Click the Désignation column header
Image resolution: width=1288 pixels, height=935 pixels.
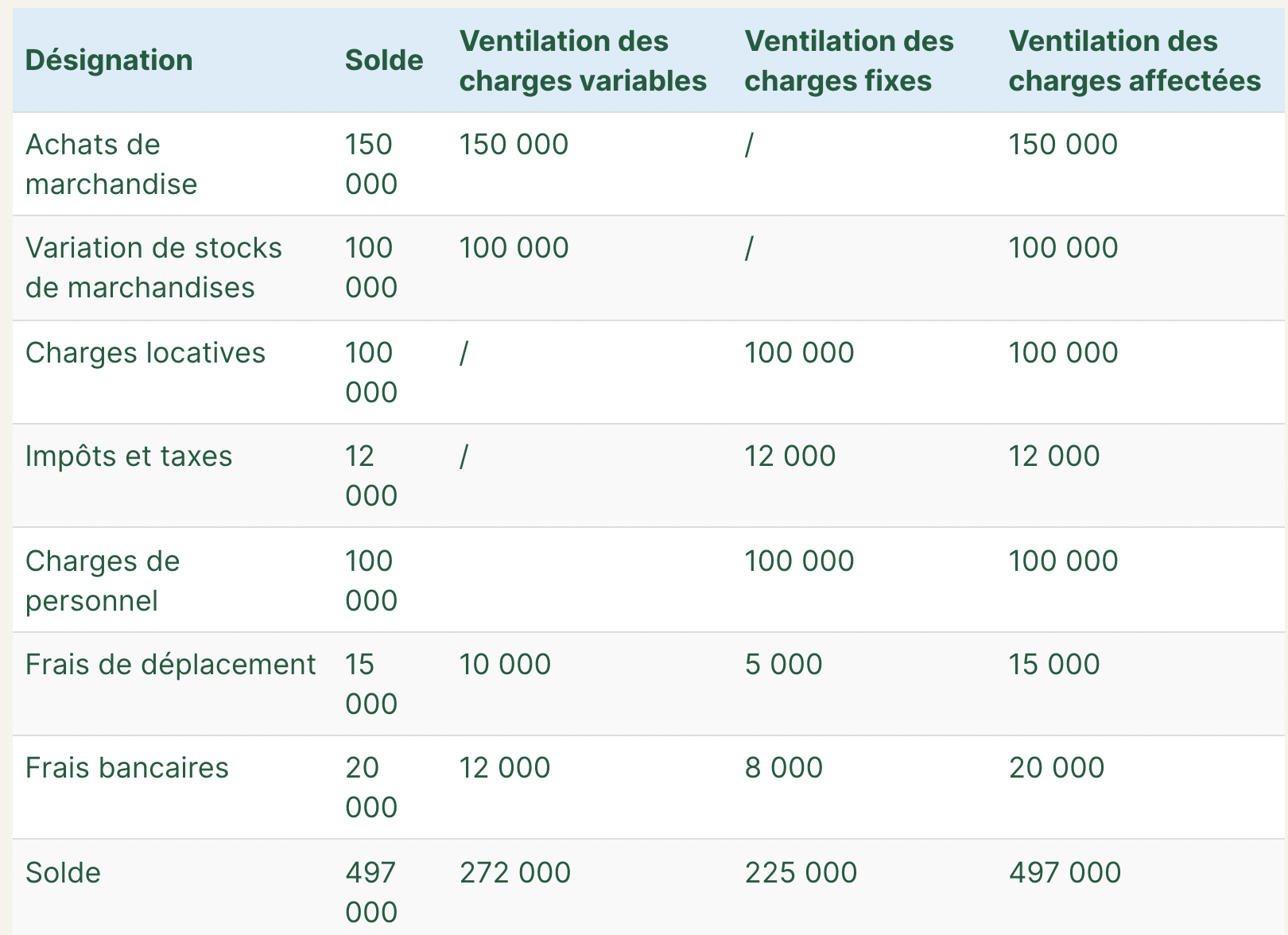pyautogui.click(x=109, y=60)
